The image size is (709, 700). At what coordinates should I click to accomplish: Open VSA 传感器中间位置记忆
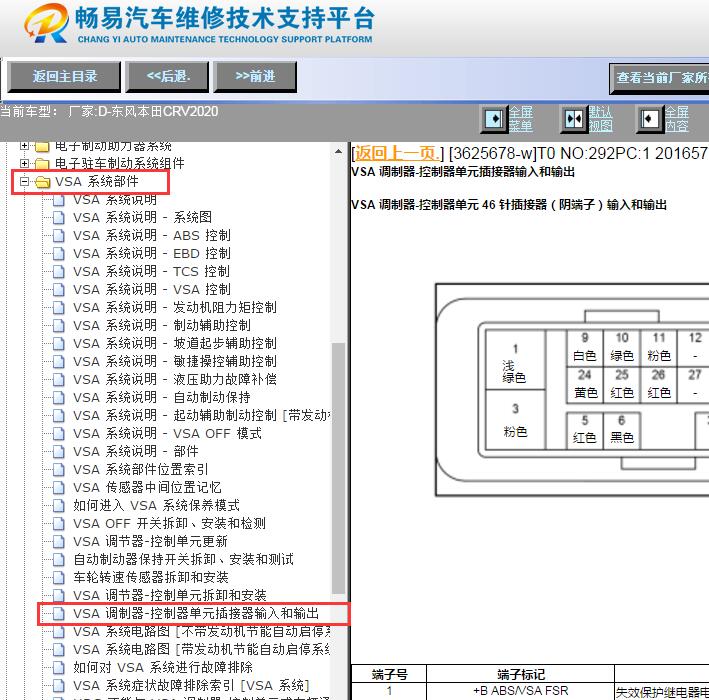(x=147, y=487)
